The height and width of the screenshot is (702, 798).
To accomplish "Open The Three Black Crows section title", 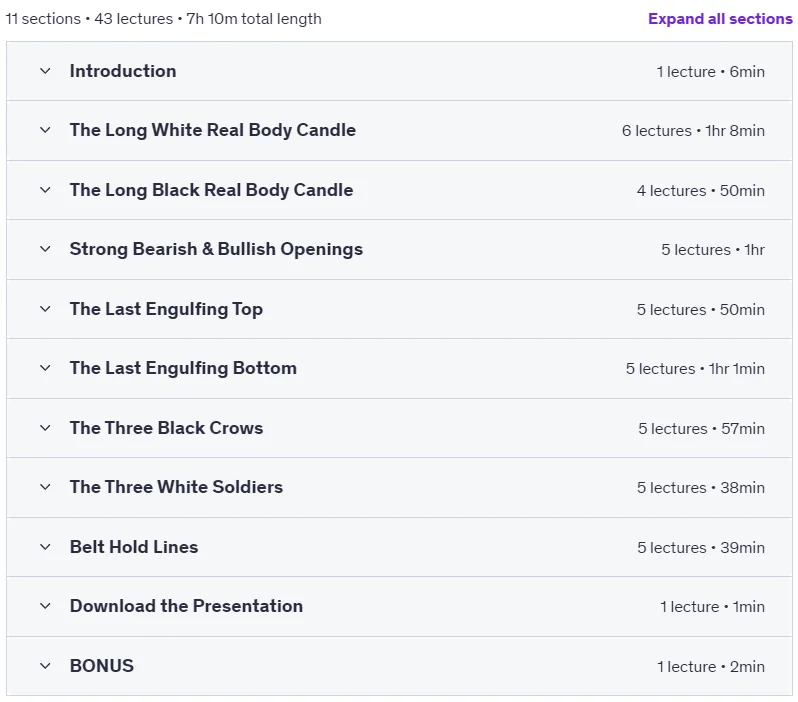I will (166, 428).
